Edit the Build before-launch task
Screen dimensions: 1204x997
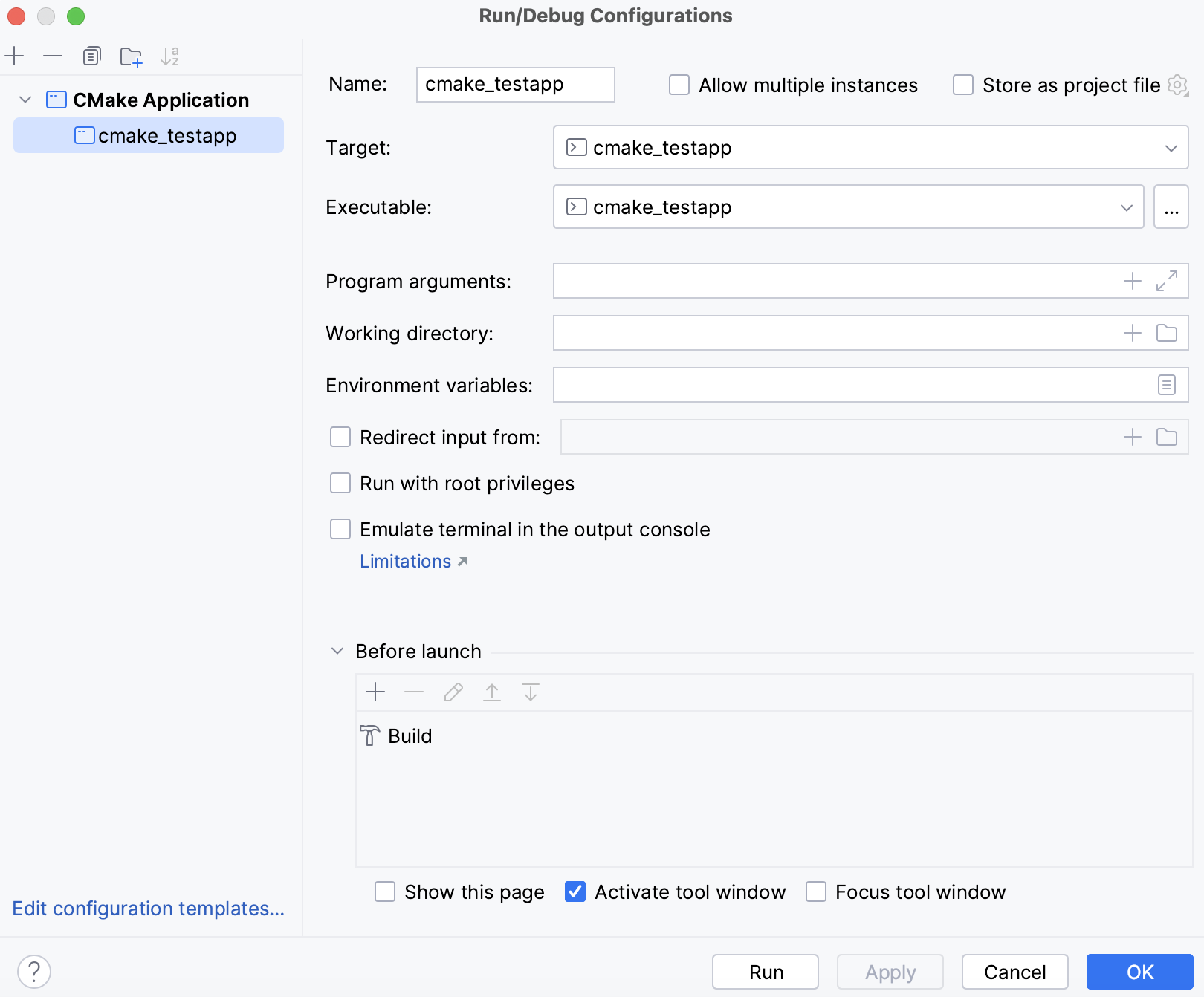coord(453,692)
